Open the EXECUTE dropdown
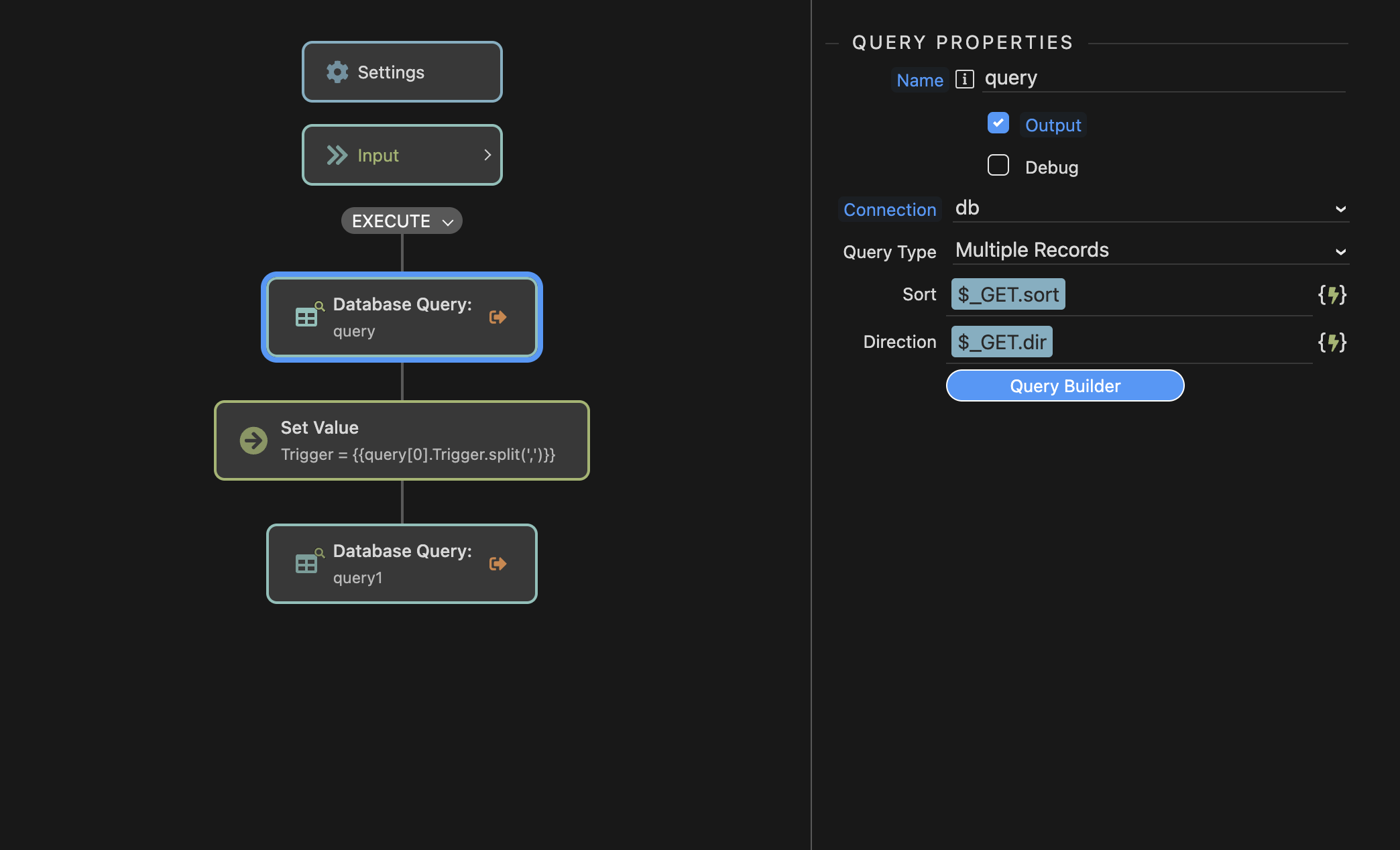The image size is (1400, 850). pyautogui.click(x=402, y=221)
